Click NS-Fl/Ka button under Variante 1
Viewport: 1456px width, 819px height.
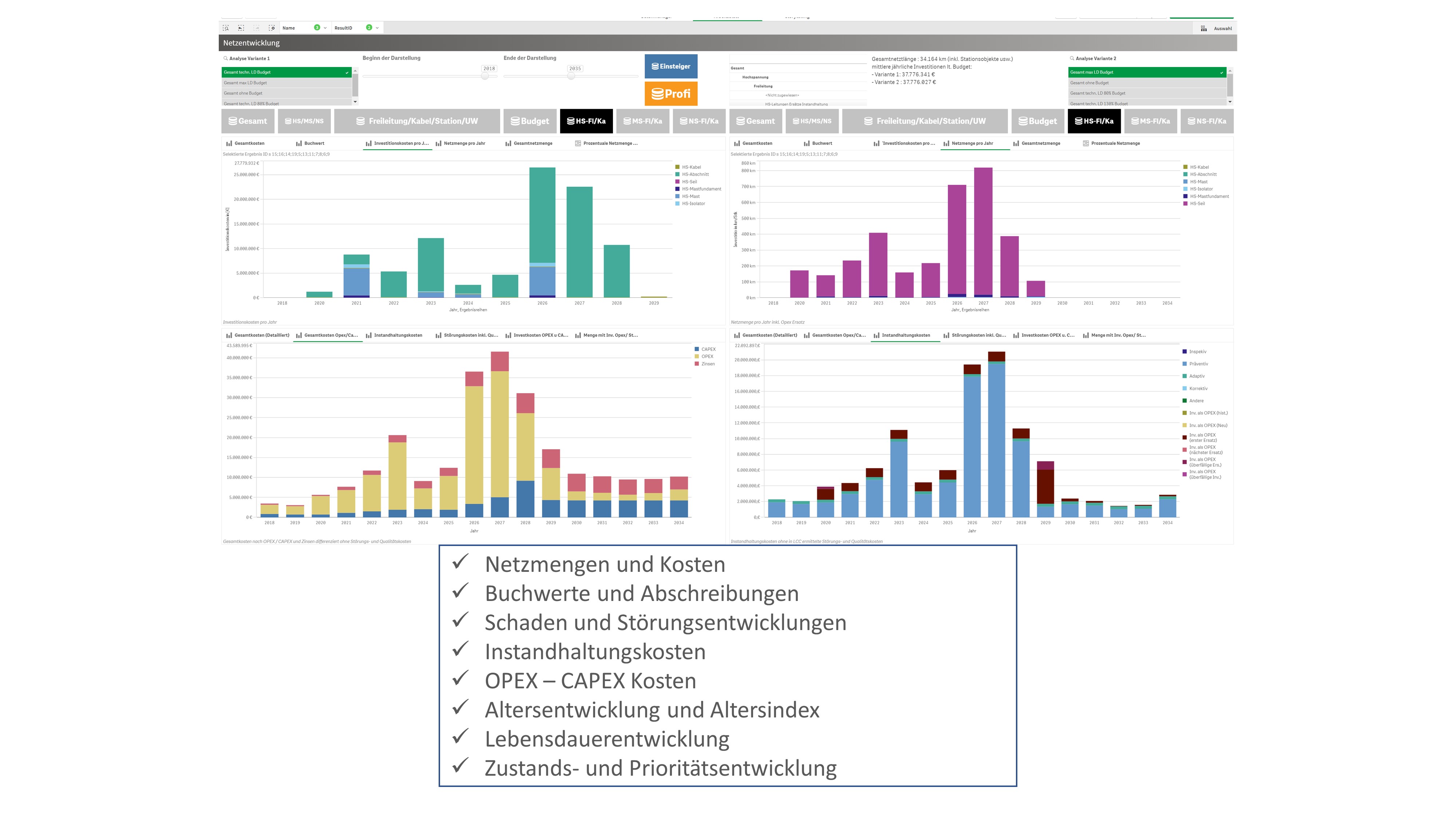click(699, 121)
